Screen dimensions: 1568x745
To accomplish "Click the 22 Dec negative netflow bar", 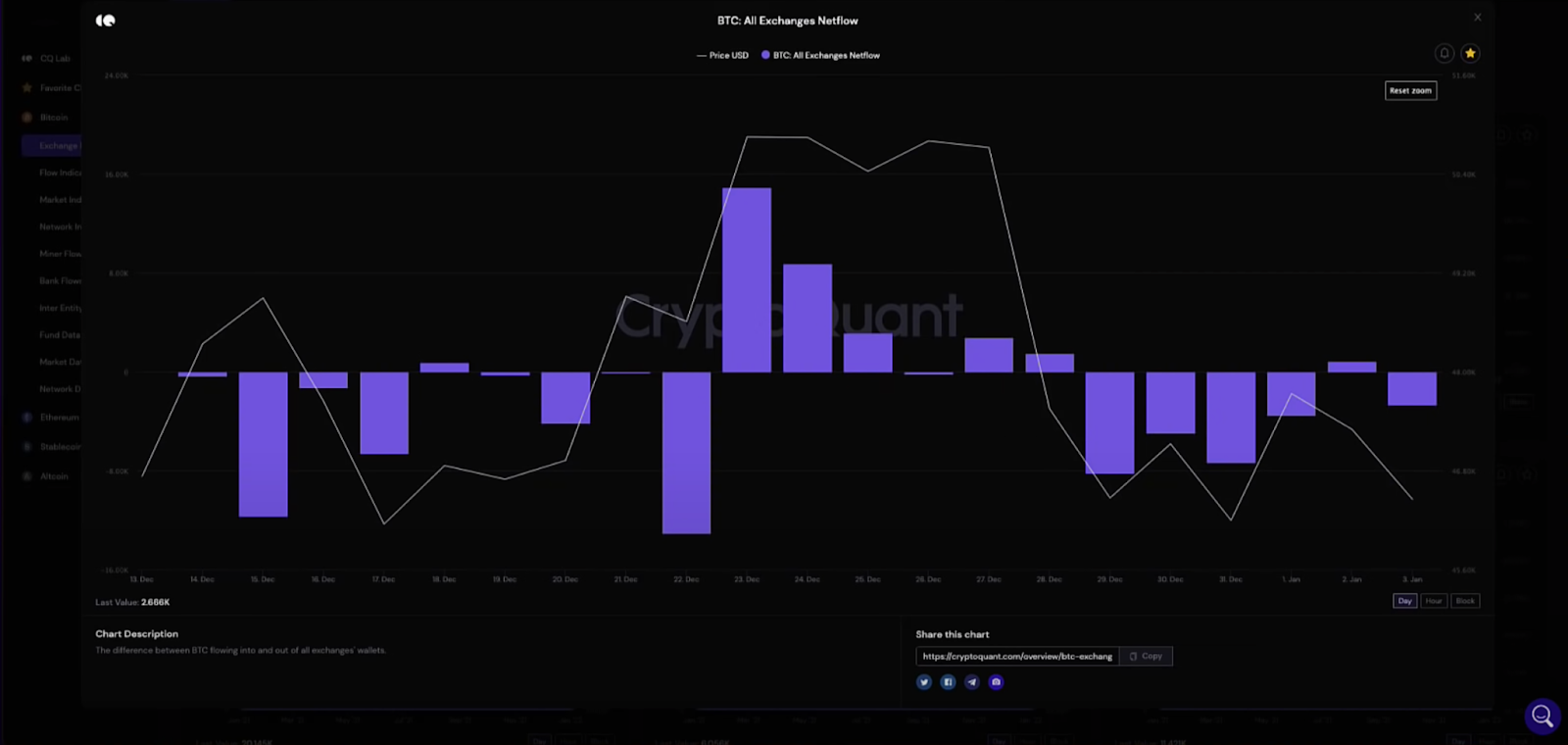I will 686,453.
